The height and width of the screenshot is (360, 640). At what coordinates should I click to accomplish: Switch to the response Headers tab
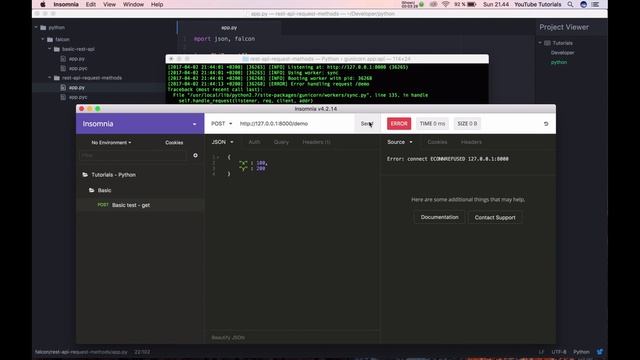tap(471, 142)
